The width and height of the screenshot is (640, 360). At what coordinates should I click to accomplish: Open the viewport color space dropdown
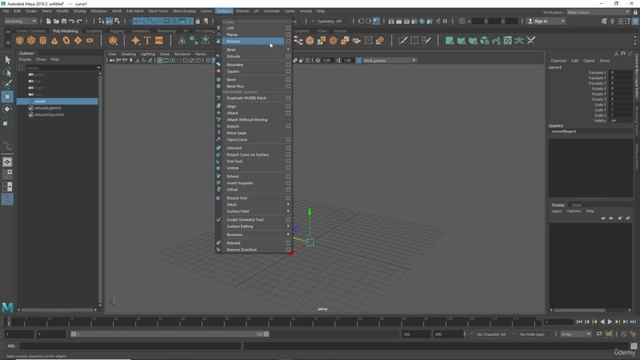tap(389, 60)
